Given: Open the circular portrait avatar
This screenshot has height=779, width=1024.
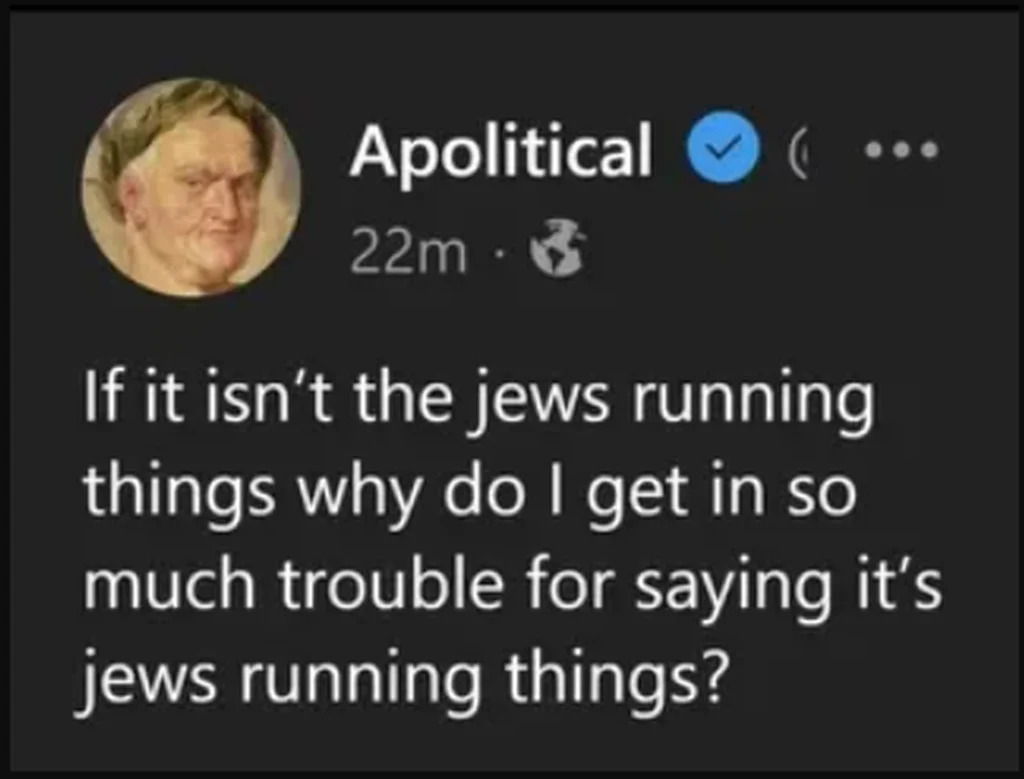Looking at the screenshot, I should pyautogui.click(x=191, y=187).
